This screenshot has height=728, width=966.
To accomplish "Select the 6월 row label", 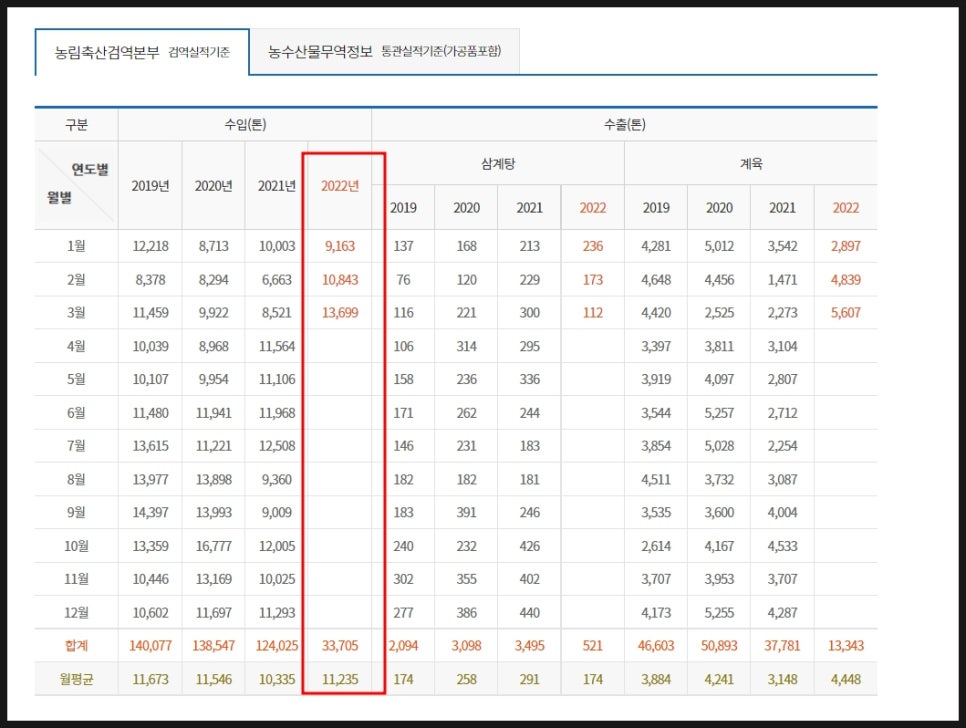I will [76, 413].
